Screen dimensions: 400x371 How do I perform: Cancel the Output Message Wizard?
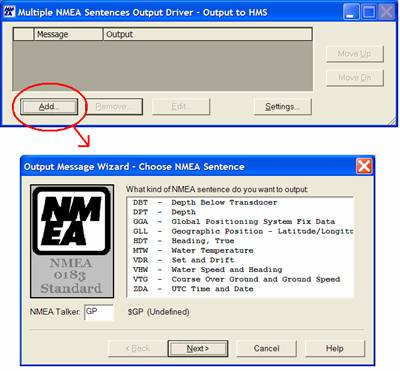267,349
